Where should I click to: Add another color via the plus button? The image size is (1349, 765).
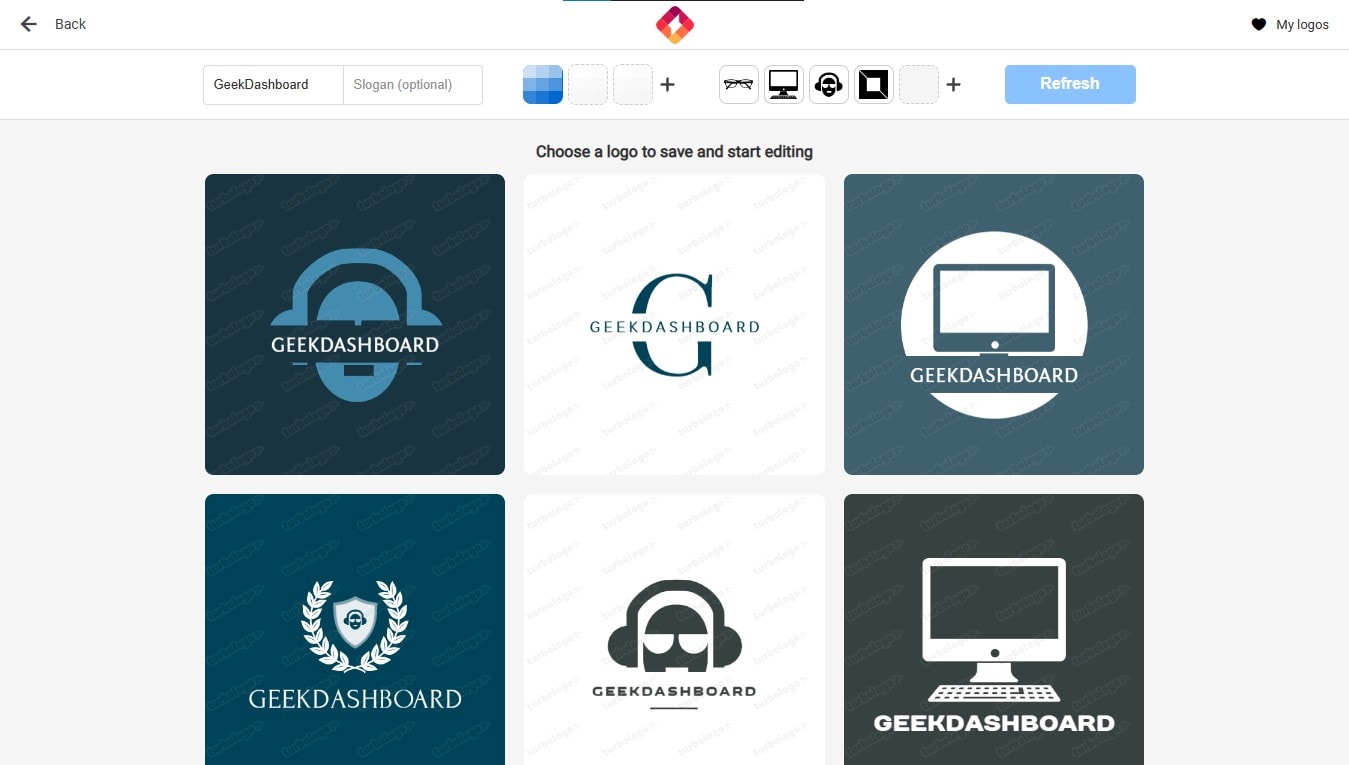(667, 84)
